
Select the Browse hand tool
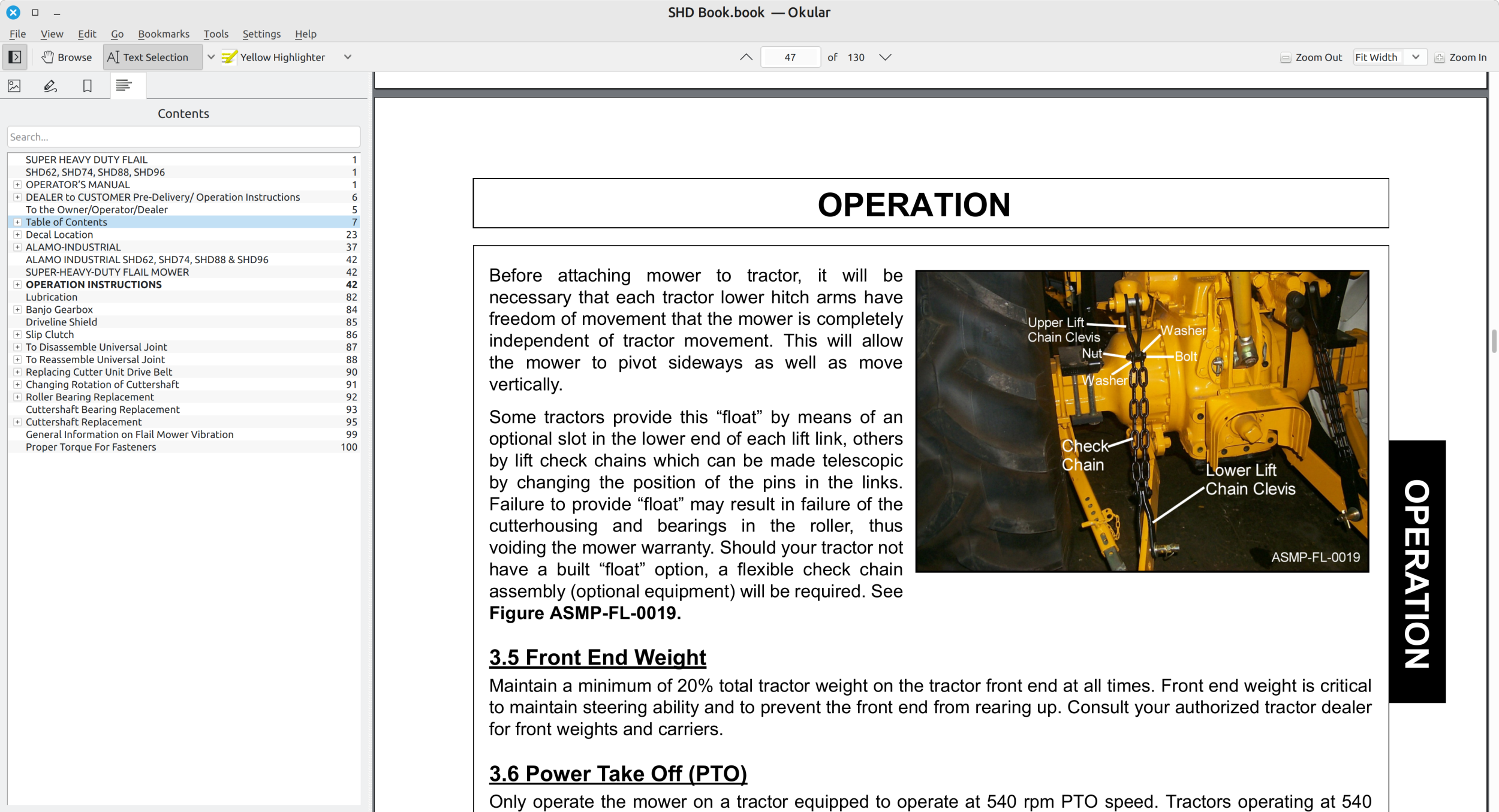(x=67, y=57)
